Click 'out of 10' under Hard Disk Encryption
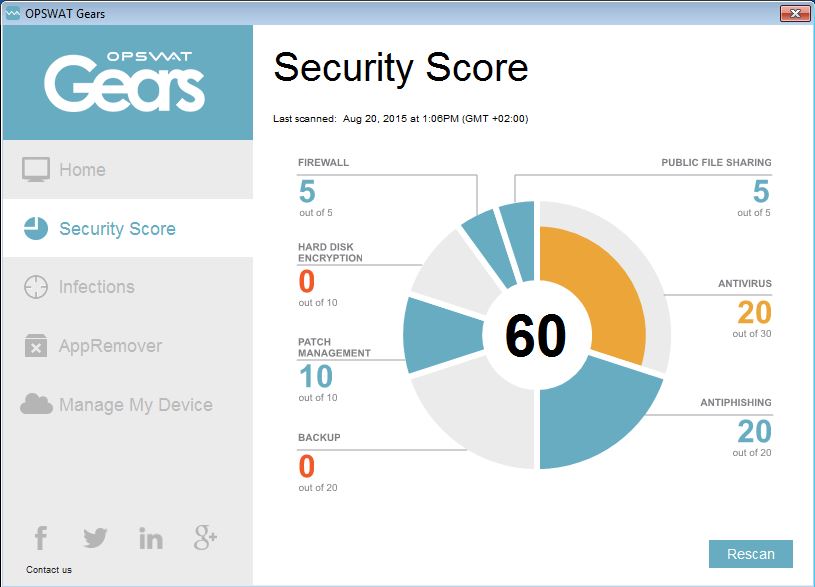 (x=318, y=303)
